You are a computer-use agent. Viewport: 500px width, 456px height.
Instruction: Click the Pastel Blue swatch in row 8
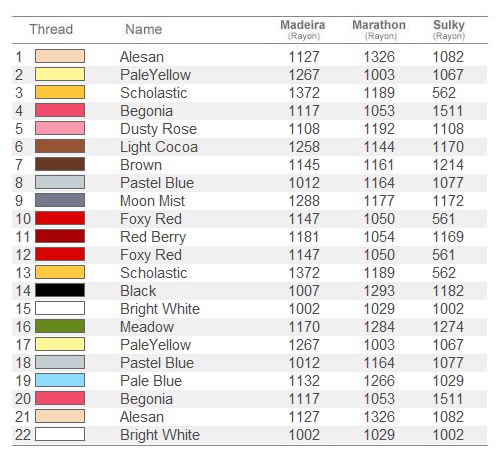(x=60, y=182)
